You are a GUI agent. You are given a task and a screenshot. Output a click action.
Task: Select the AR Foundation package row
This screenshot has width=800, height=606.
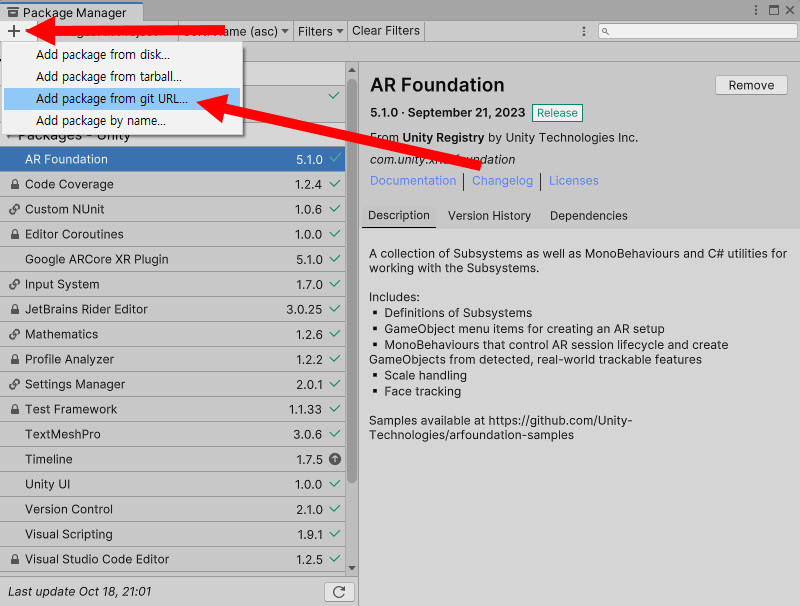click(x=172, y=159)
